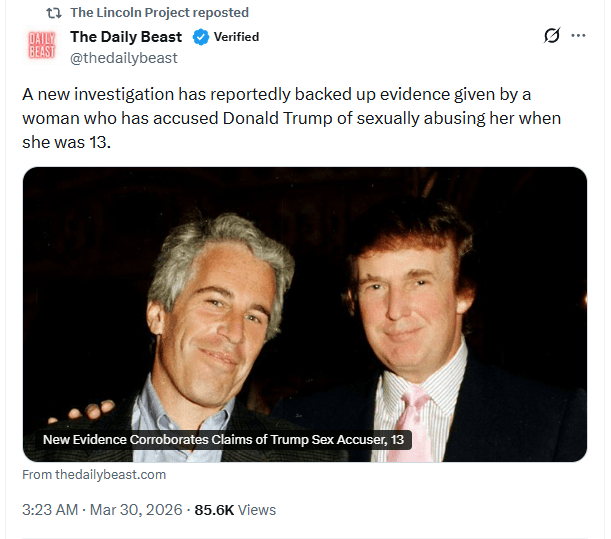Image resolution: width=611 pixels, height=539 pixels.
Task: Click the Views label
Action: pyautogui.click(x=257, y=510)
